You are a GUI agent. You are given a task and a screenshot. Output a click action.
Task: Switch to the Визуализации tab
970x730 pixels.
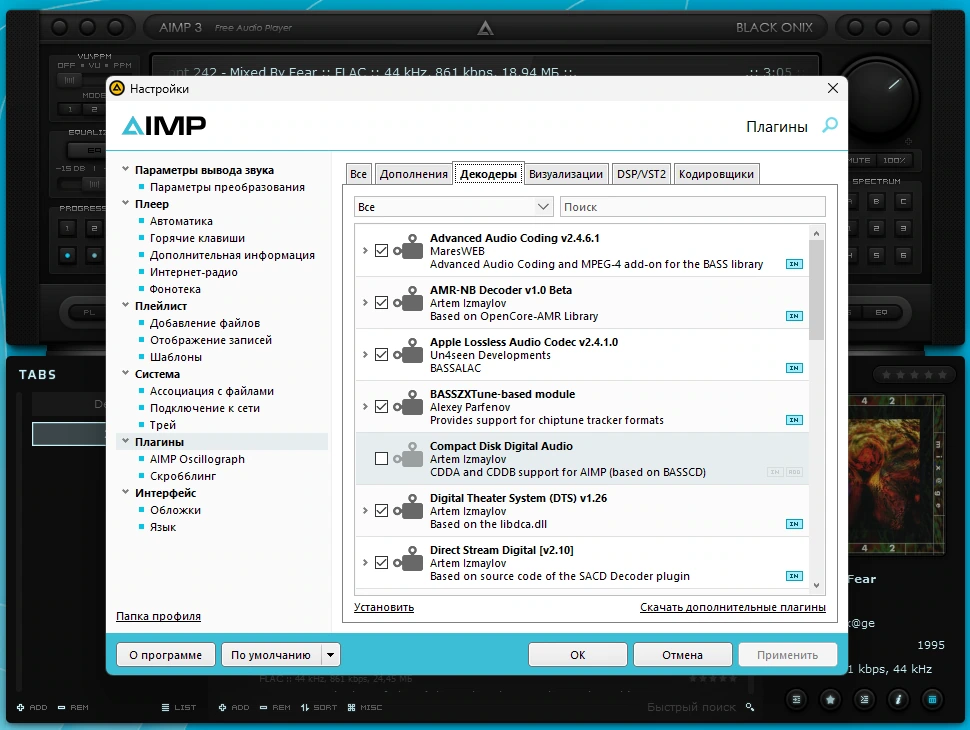tap(565, 174)
